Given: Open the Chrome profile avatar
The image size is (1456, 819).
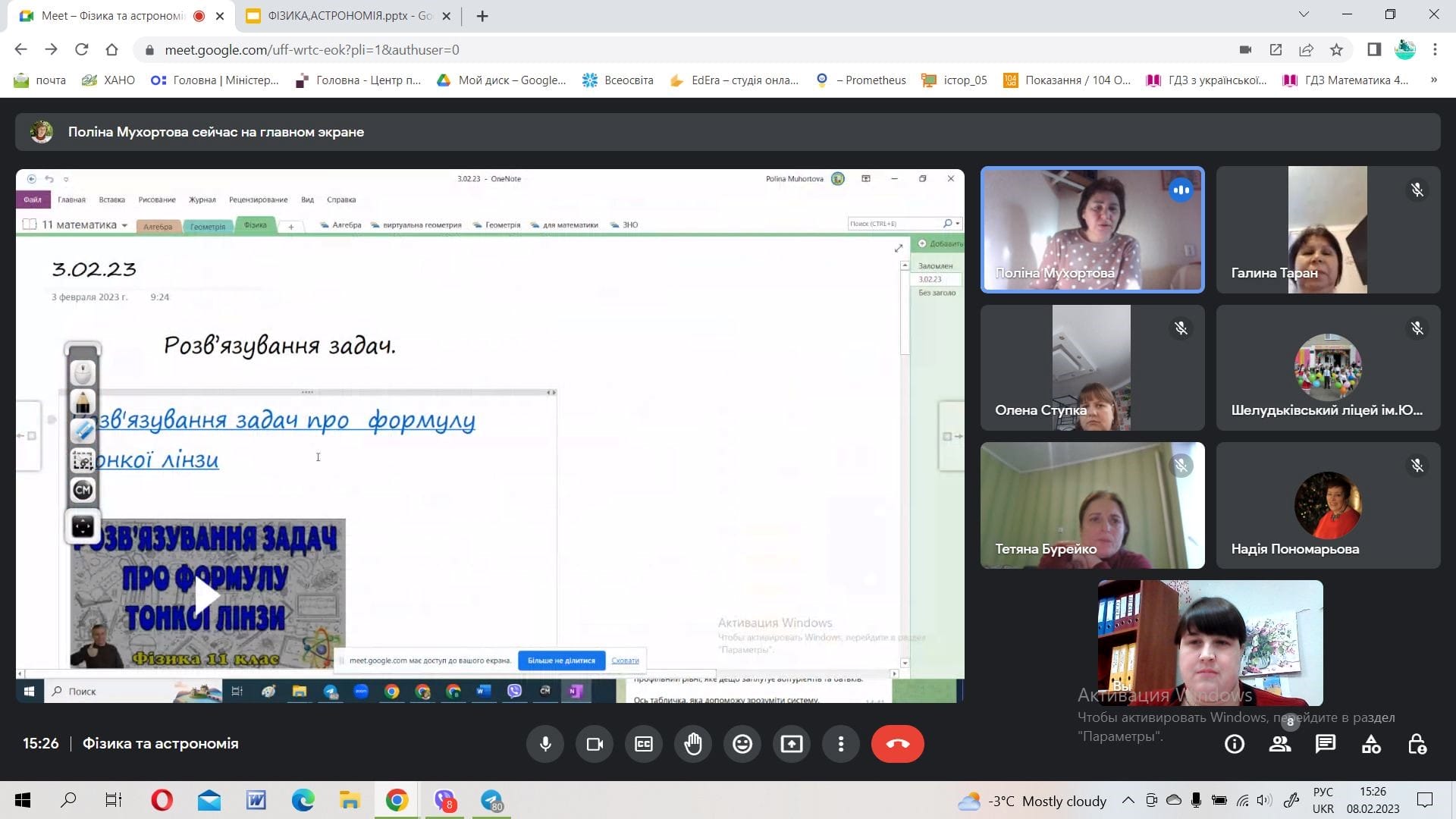Looking at the screenshot, I should pos(1405,50).
